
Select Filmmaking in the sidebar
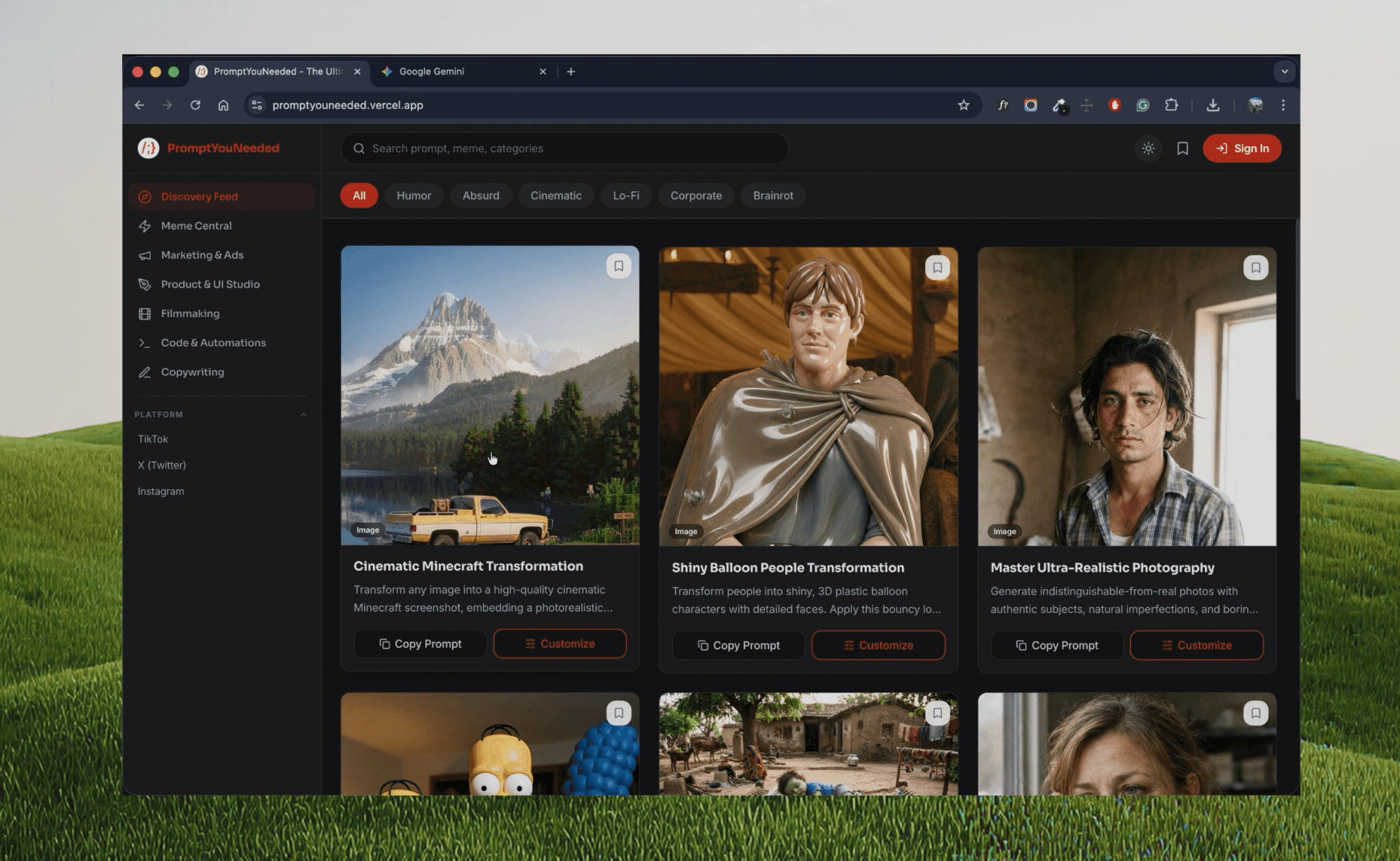click(x=190, y=314)
